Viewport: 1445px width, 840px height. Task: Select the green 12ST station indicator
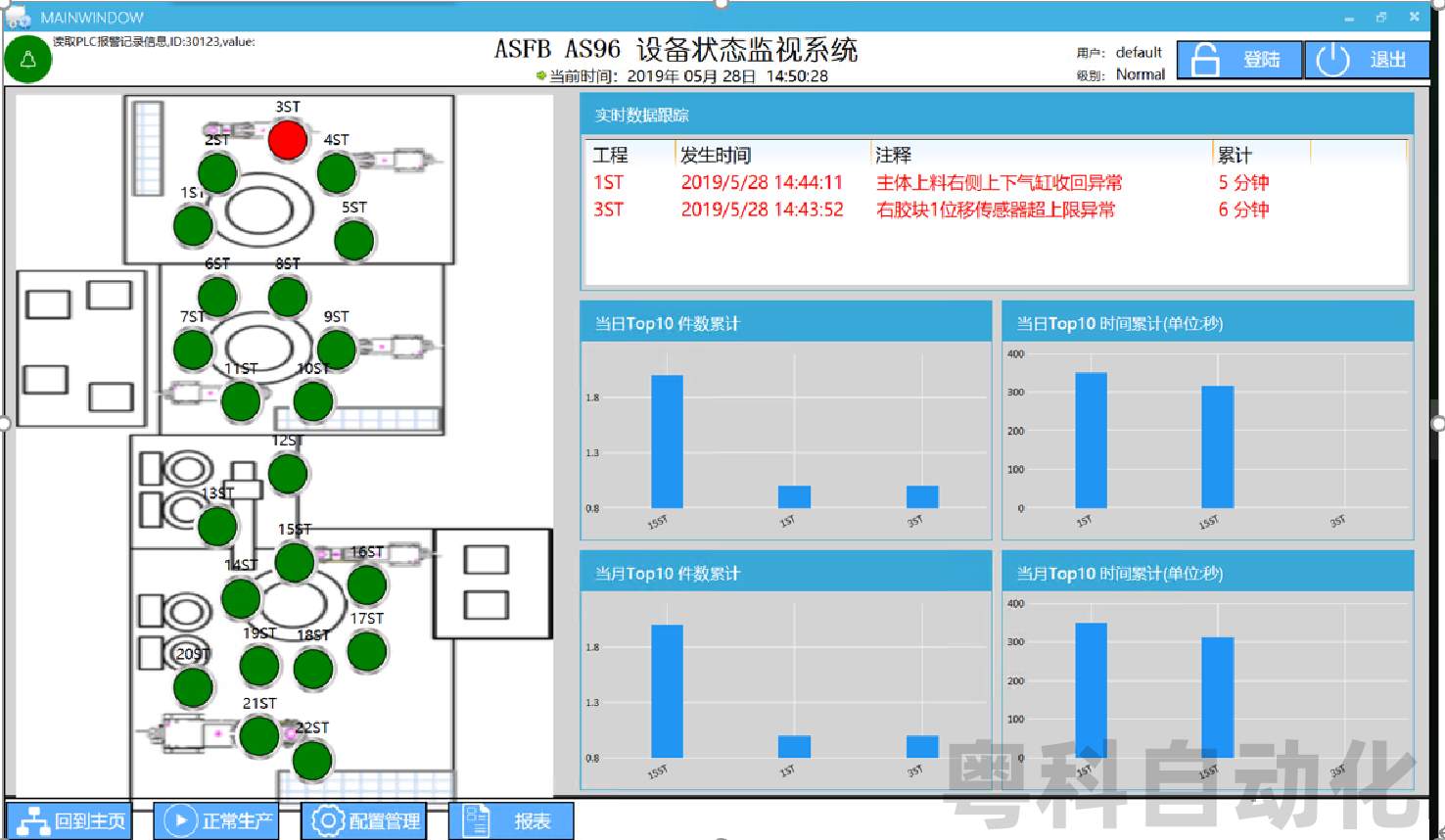(x=288, y=474)
